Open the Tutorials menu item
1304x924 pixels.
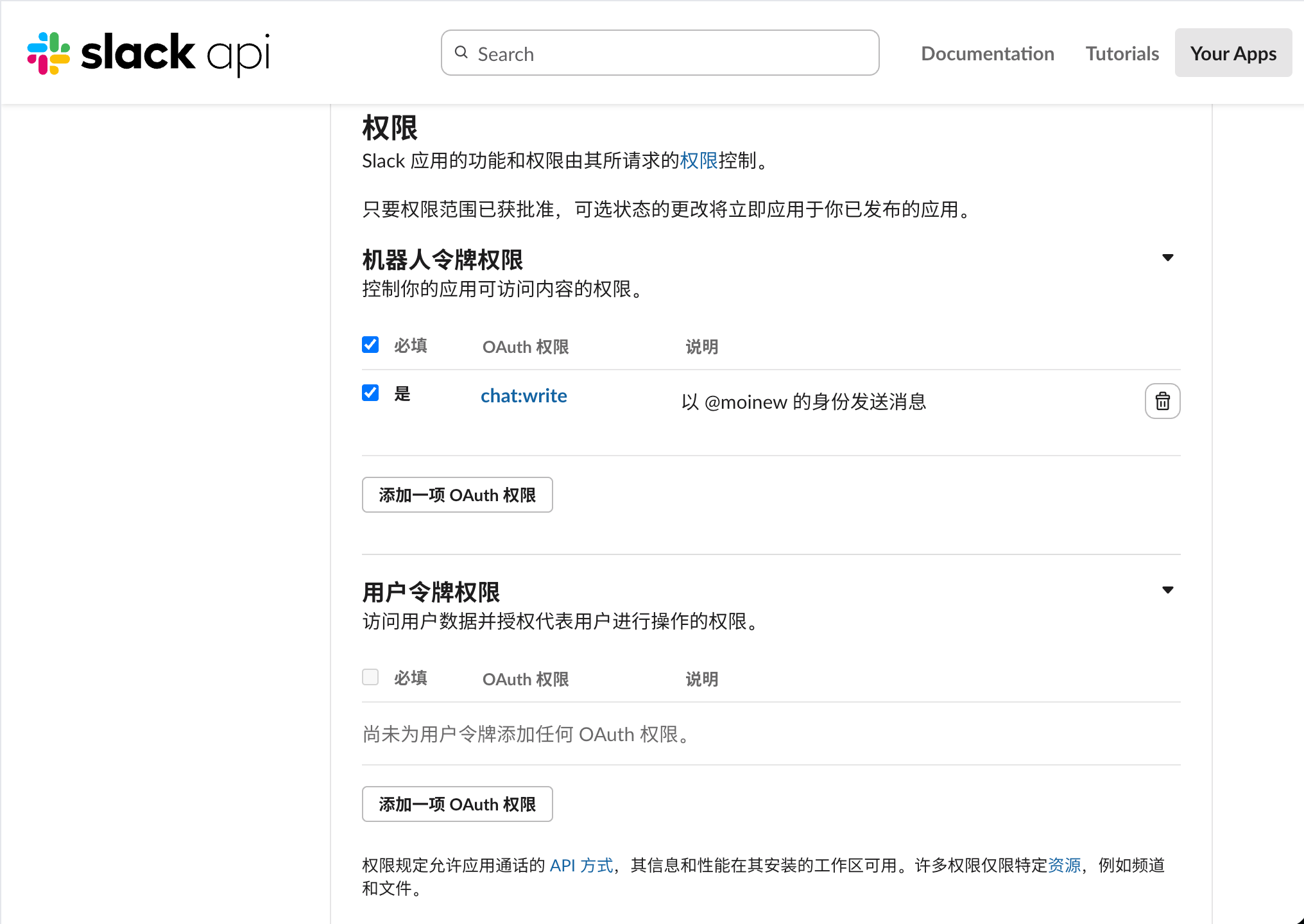tap(1122, 53)
